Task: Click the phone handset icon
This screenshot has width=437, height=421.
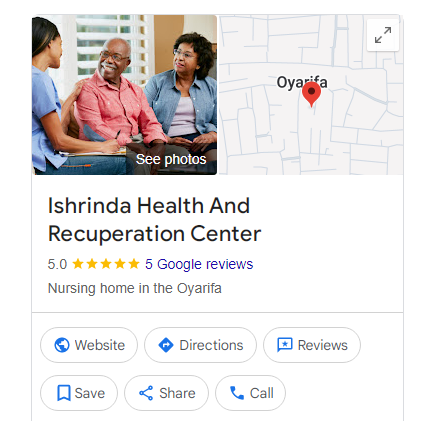Action: [x=237, y=393]
